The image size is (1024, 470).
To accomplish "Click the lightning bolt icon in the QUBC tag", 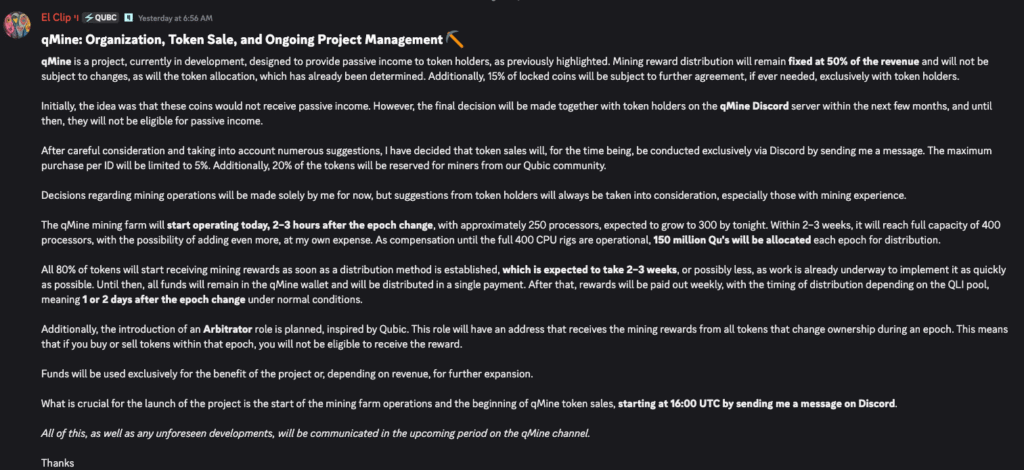I will (88, 17).
